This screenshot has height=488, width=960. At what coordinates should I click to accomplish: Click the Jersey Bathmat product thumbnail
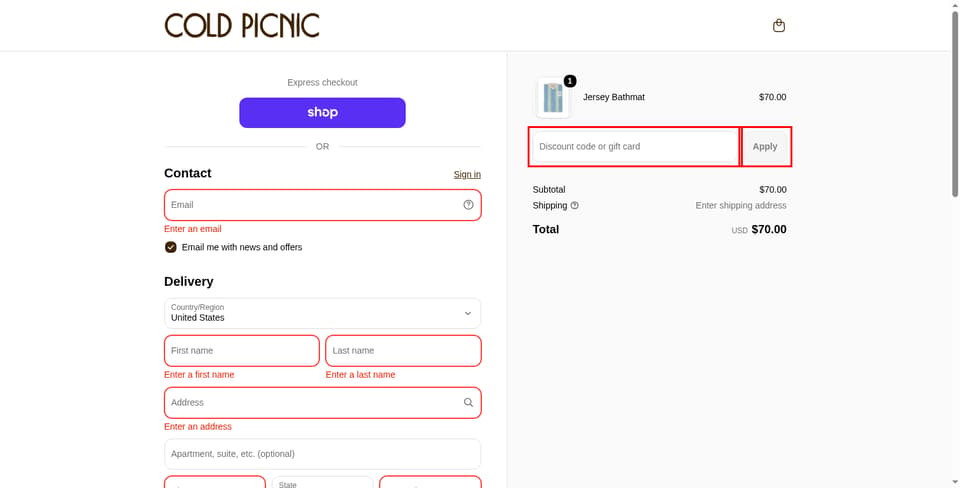pos(553,97)
